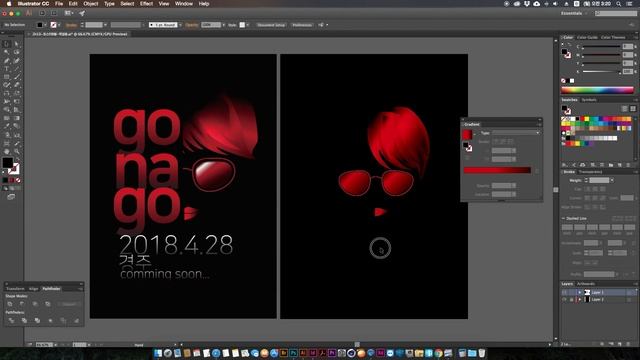Switch to Artboards tab
The image size is (640, 360).
pyautogui.click(x=586, y=284)
